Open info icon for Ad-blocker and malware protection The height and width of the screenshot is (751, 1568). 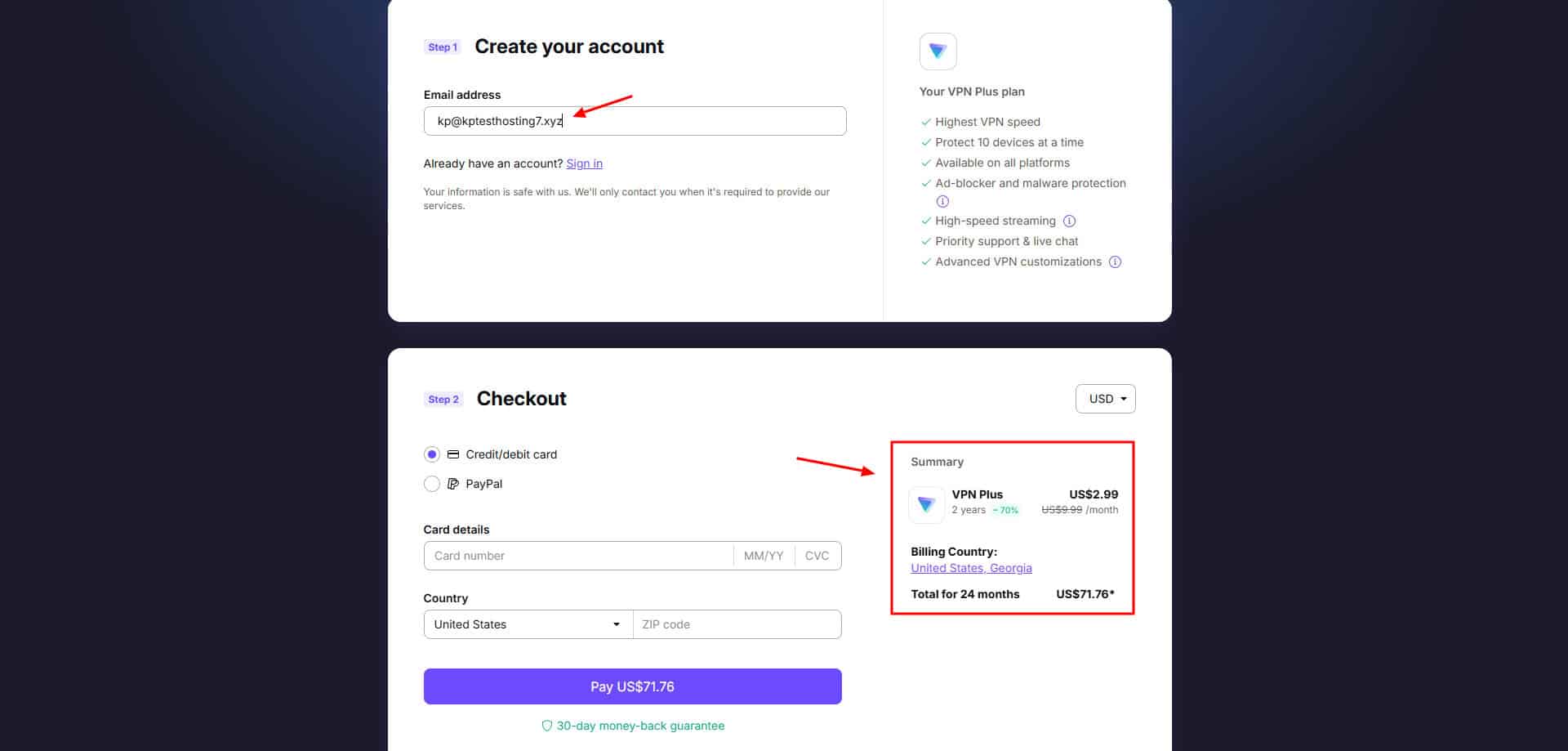coord(942,201)
